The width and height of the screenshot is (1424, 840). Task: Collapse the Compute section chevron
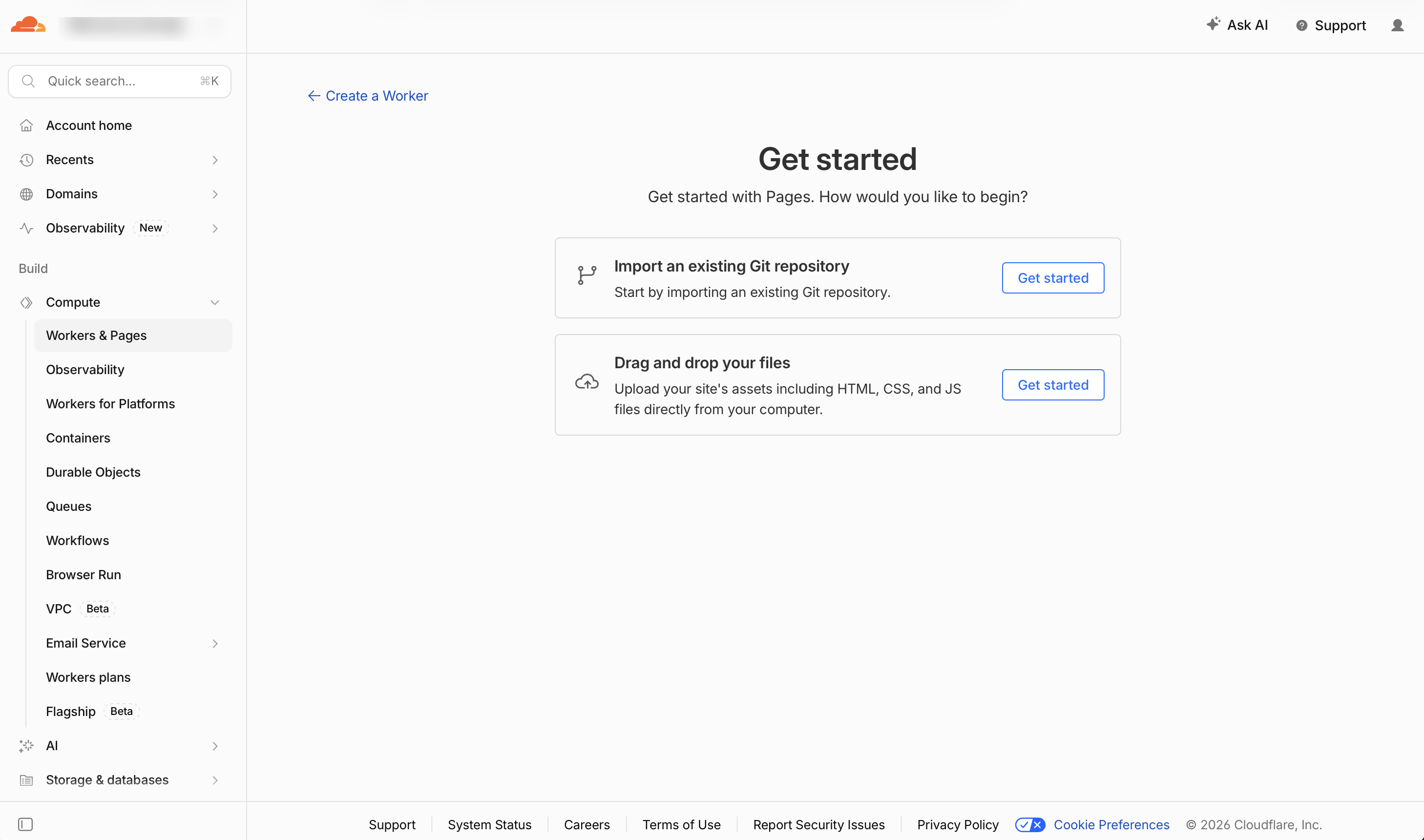click(215, 302)
